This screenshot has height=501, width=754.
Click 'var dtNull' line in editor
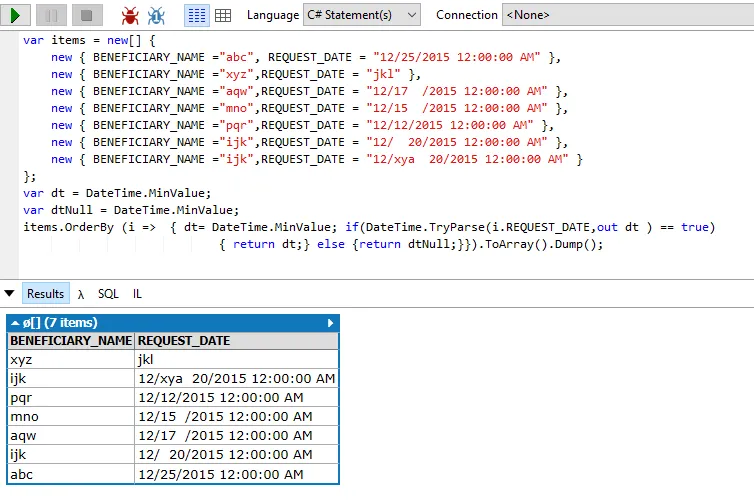tap(131, 210)
